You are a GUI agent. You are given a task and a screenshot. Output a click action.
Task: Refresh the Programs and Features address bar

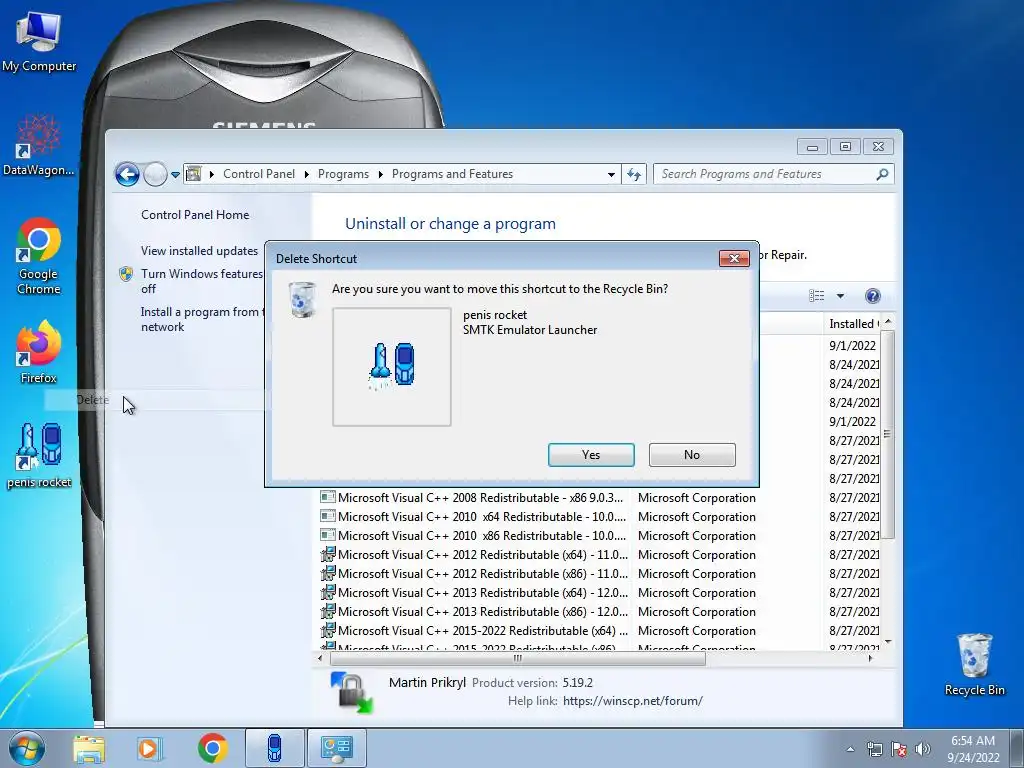coord(633,174)
